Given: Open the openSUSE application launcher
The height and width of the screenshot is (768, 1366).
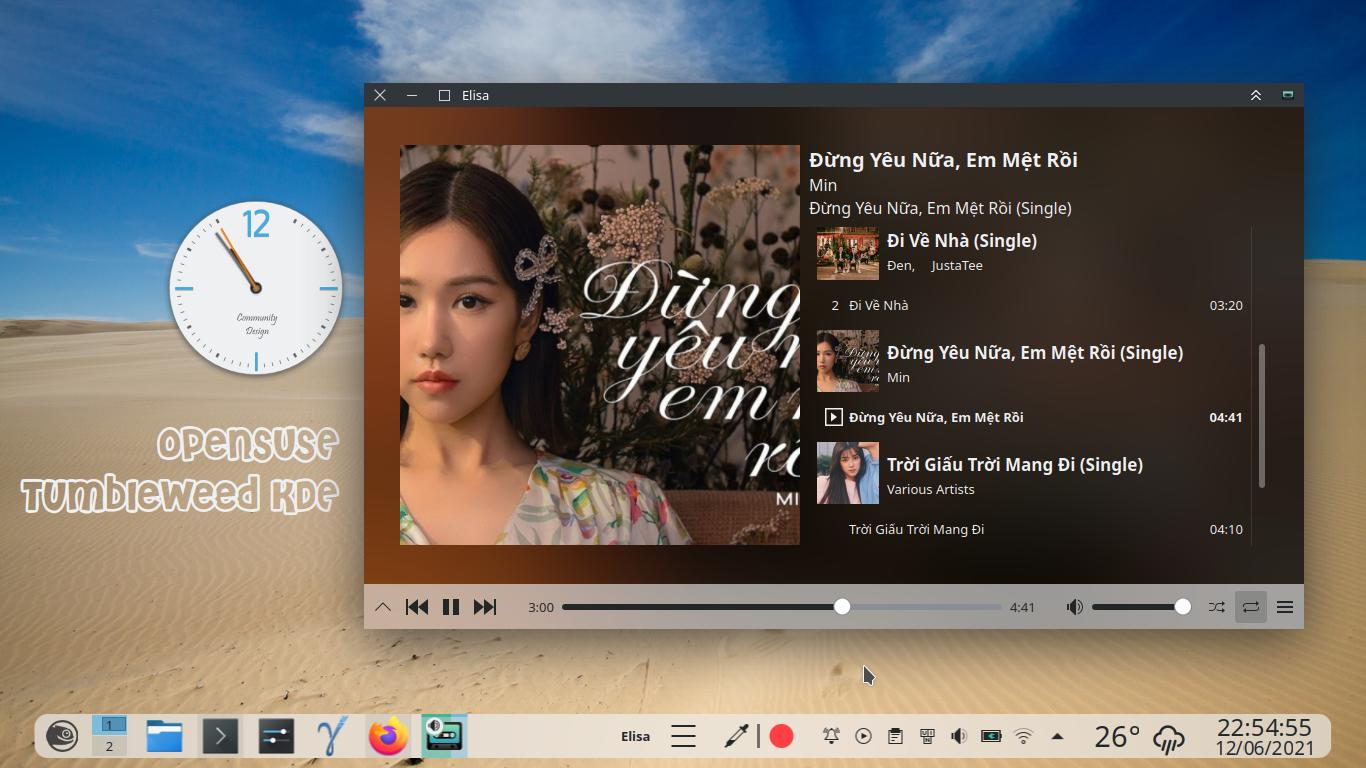Looking at the screenshot, I should pos(62,737).
